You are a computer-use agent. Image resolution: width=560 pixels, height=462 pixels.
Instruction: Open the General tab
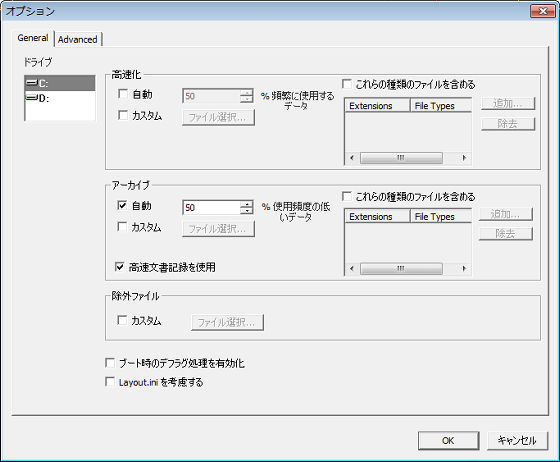[33, 38]
